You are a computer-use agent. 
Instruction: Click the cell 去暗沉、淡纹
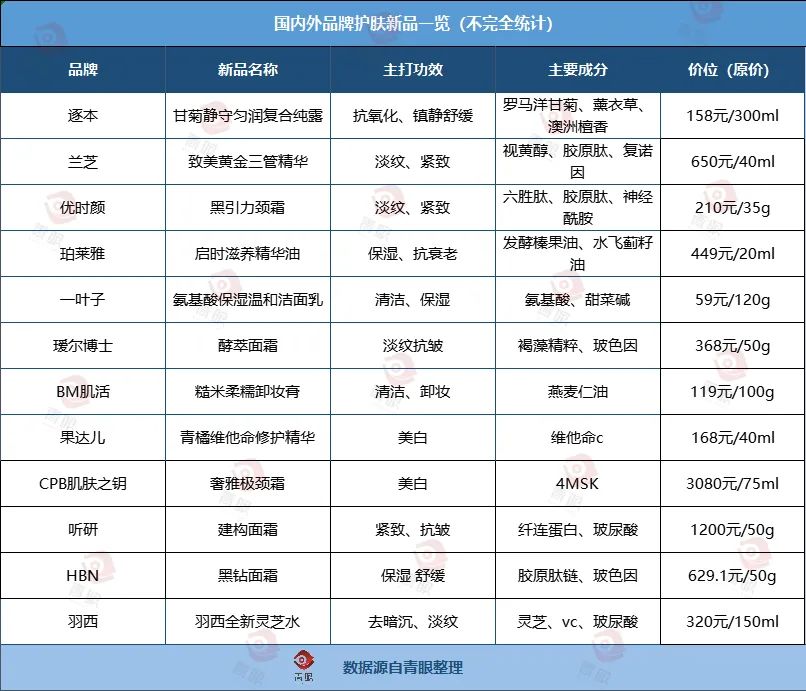click(x=413, y=622)
